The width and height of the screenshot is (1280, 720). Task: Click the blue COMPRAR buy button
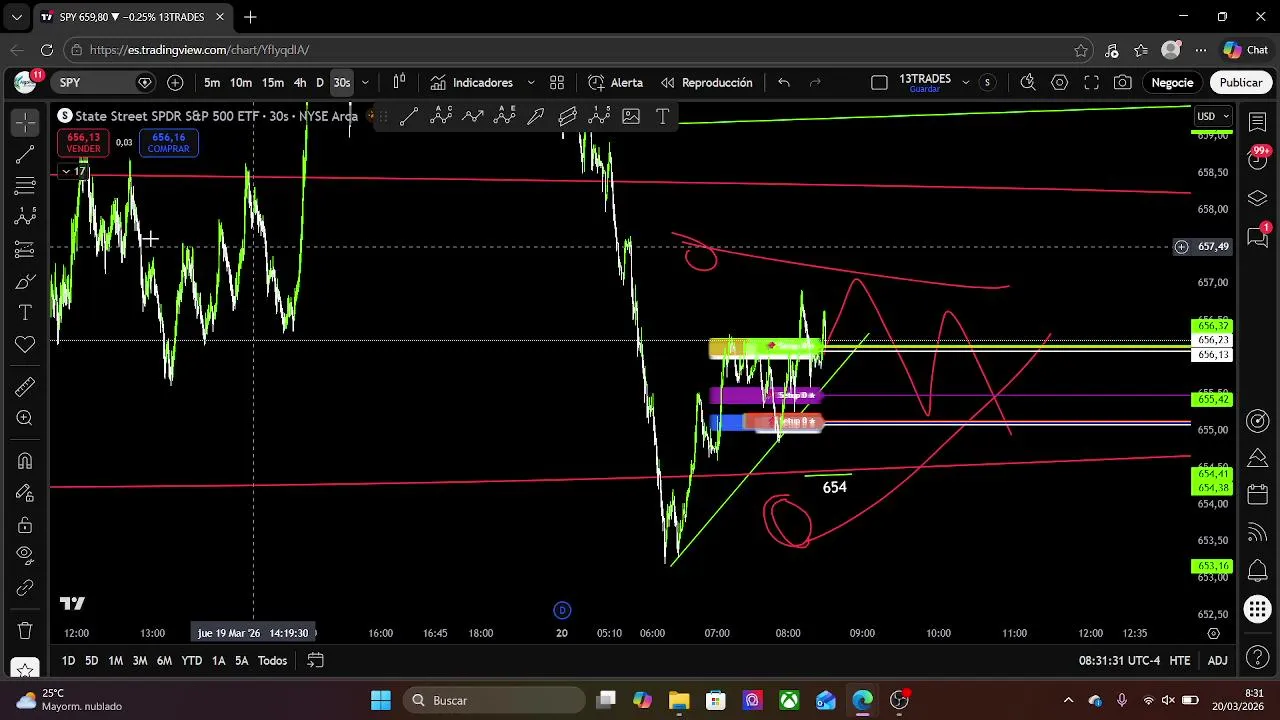[168, 143]
